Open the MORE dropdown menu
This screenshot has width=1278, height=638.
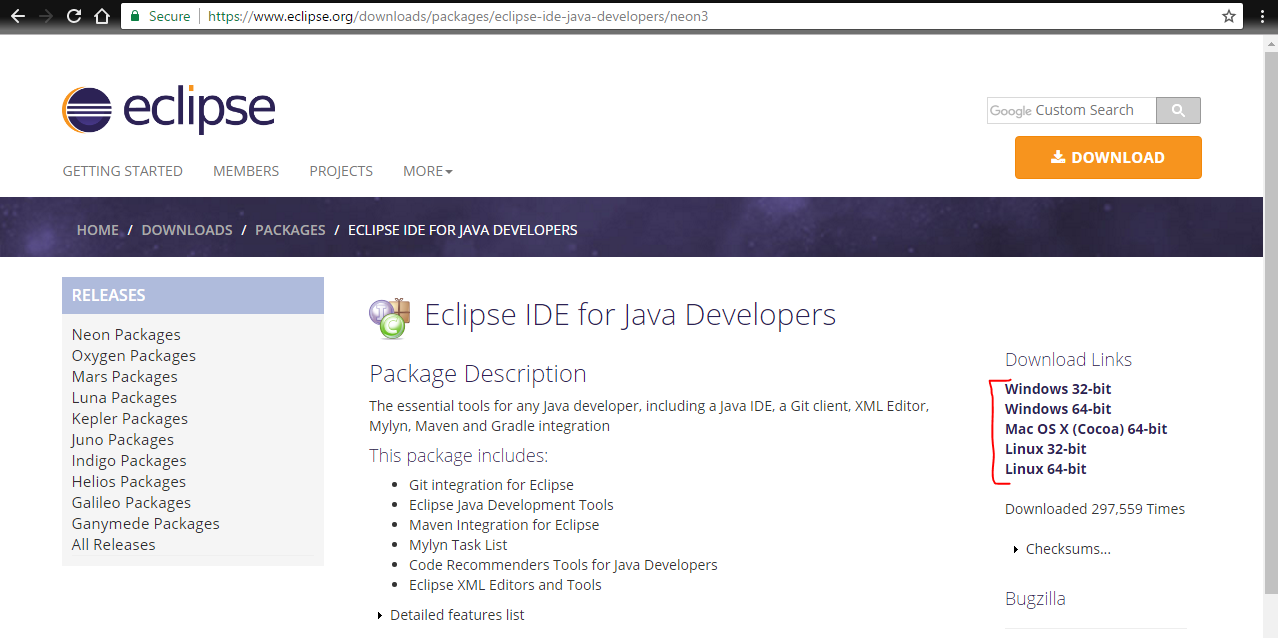427,171
